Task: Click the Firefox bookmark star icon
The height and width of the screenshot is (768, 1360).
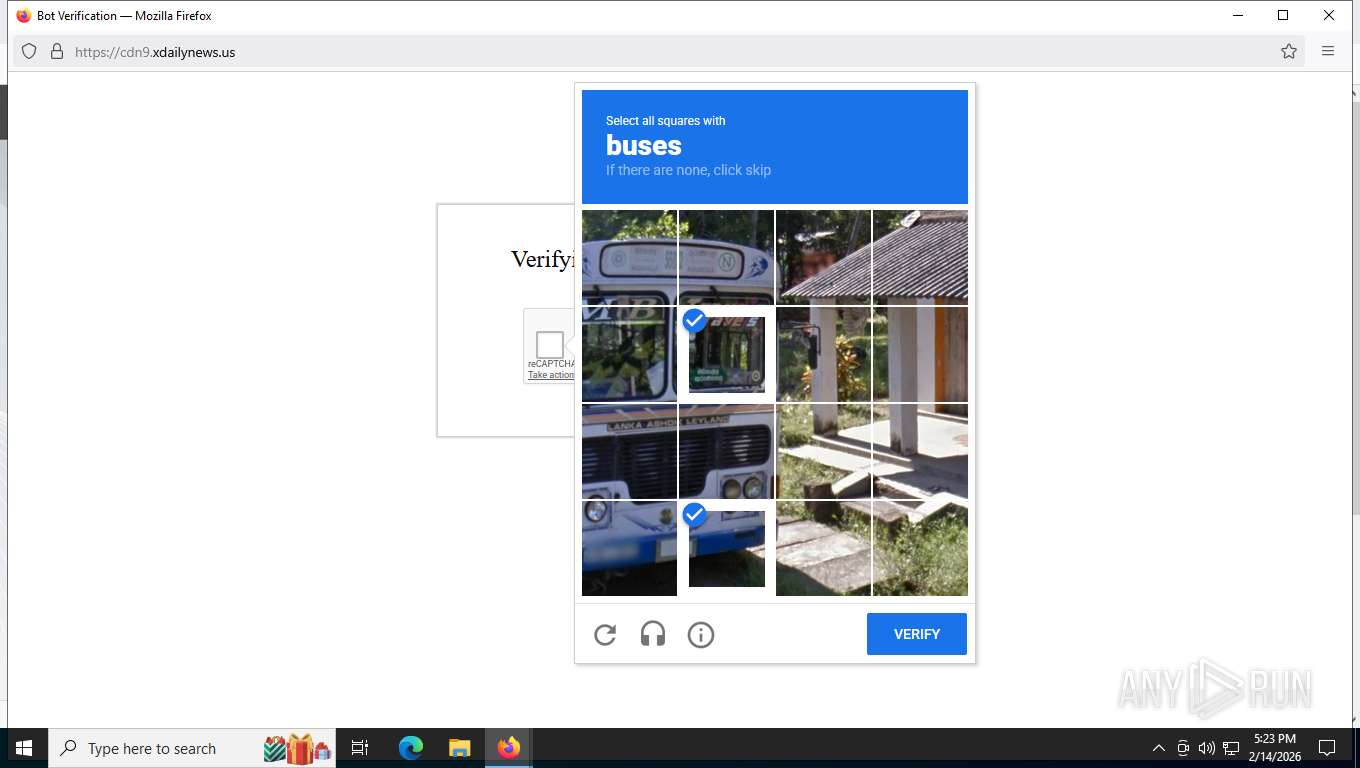Action: (1289, 52)
